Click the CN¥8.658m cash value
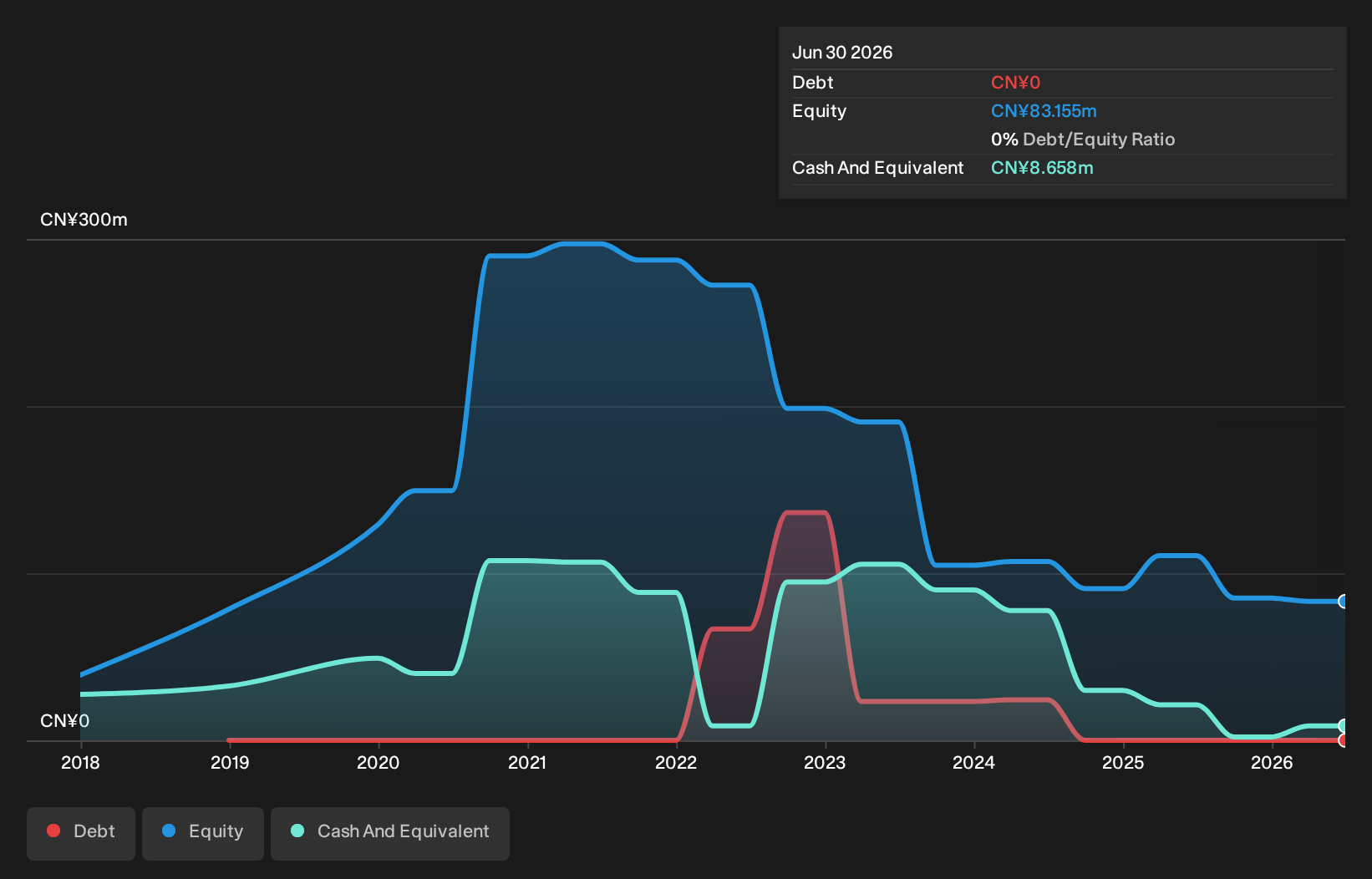The width and height of the screenshot is (1372, 879). (1042, 168)
